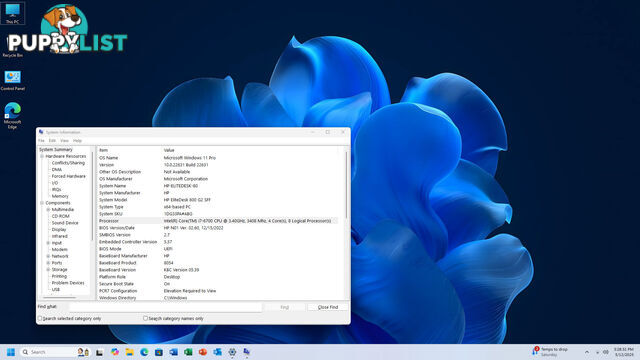
Task: Select the Processor row
Action: (x=218, y=221)
